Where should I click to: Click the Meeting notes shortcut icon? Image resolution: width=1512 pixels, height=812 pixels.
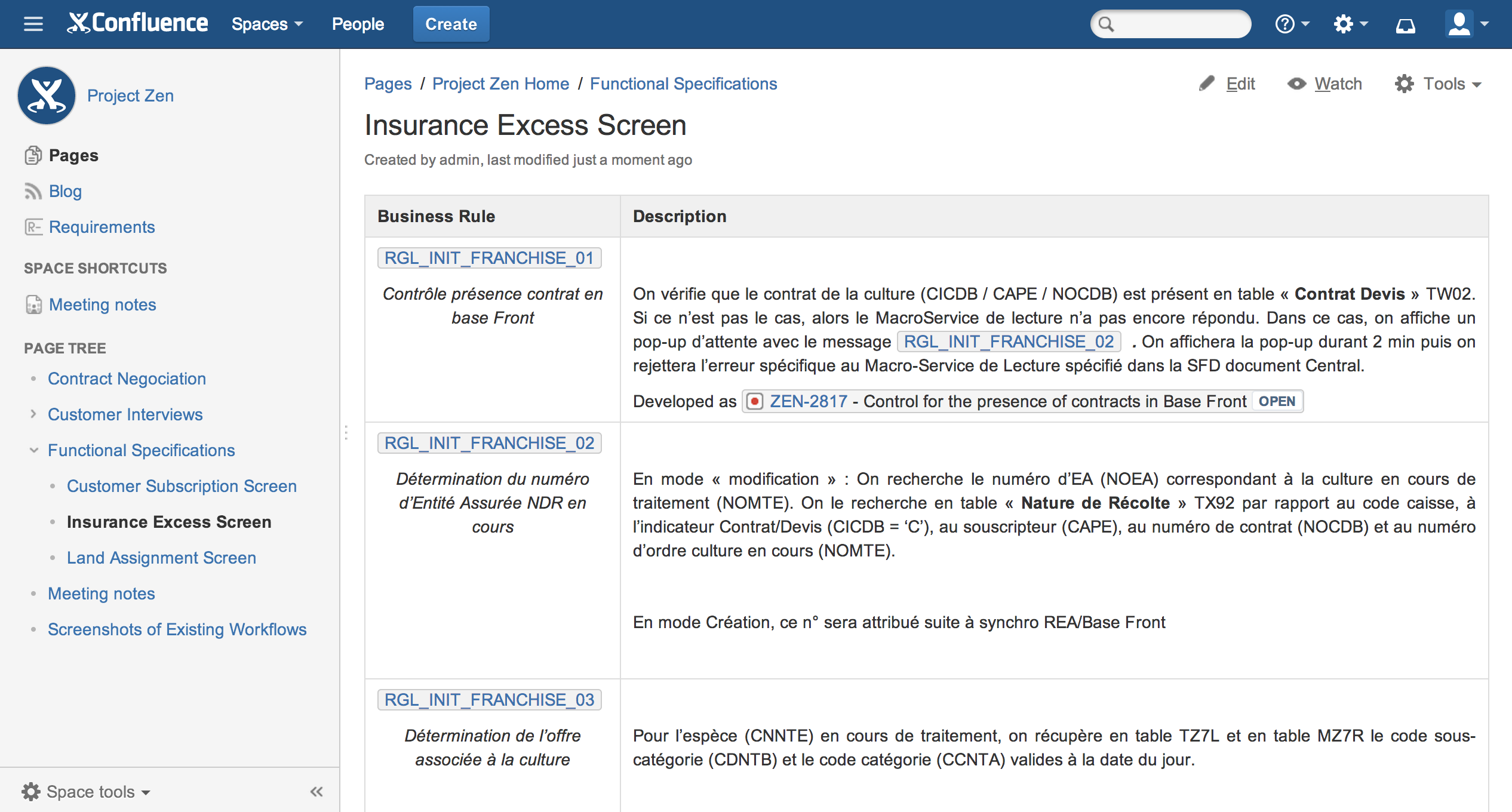[x=33, y=304]
